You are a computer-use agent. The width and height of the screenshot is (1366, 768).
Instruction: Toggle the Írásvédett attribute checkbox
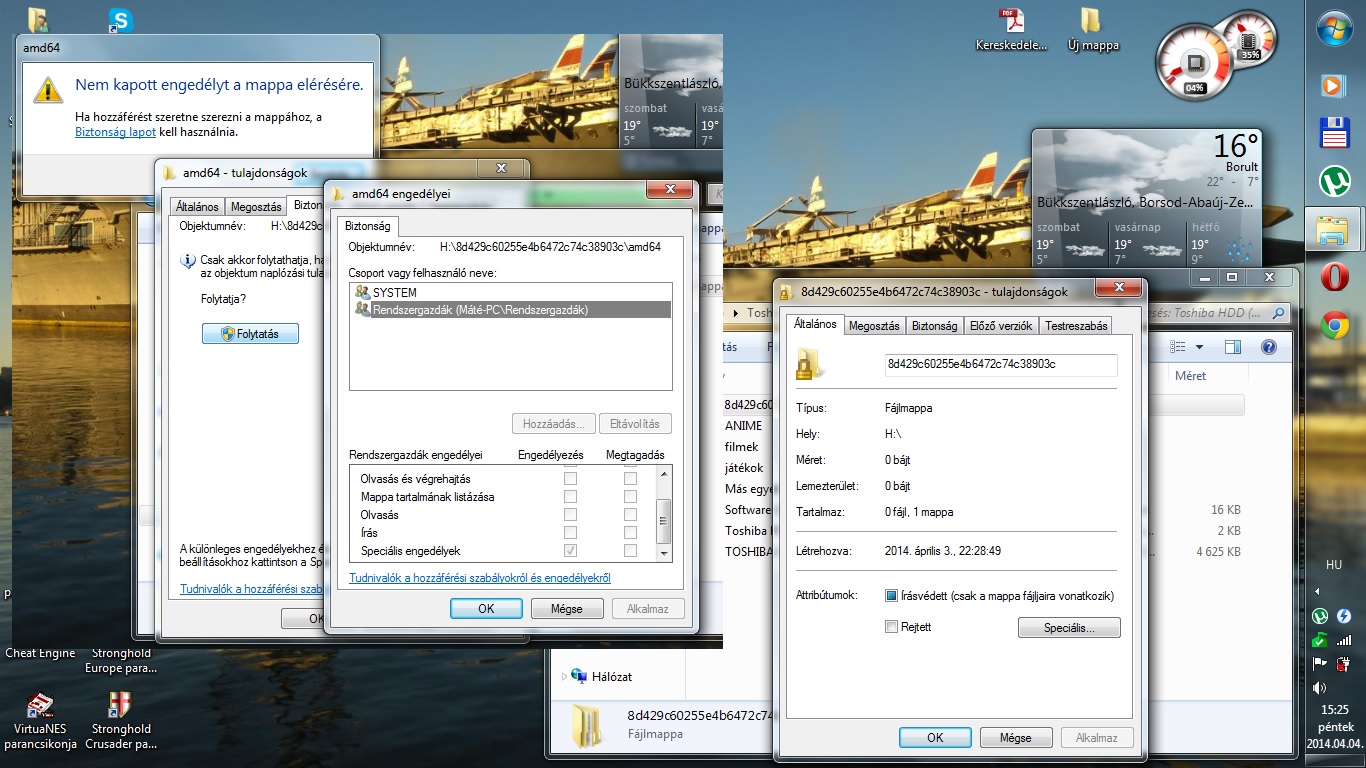pos(892,596)
